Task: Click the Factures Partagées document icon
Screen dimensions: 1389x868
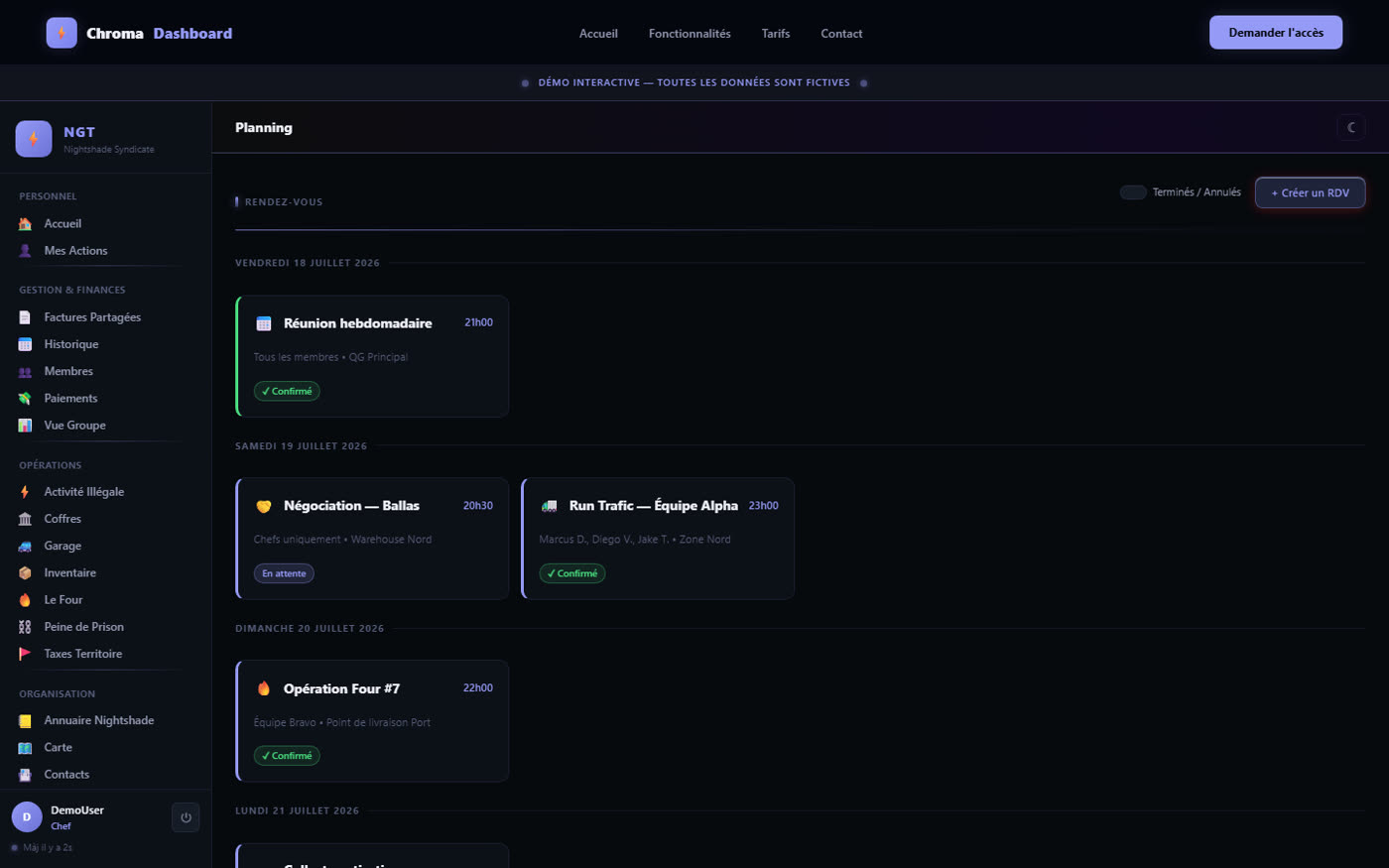Action: point(25,317)
